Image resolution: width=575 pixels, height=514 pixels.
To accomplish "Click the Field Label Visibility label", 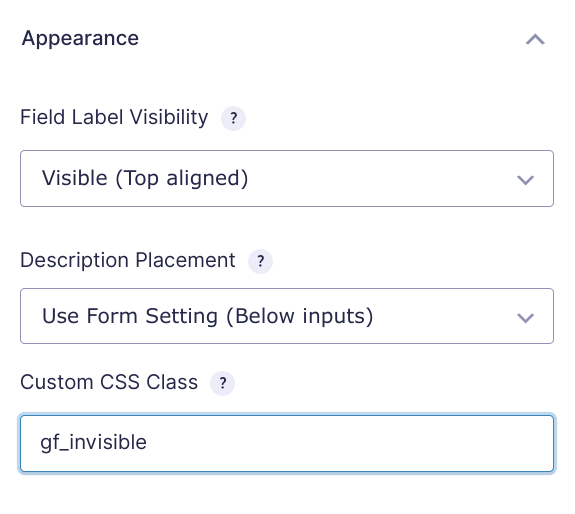I will (114, 118).
